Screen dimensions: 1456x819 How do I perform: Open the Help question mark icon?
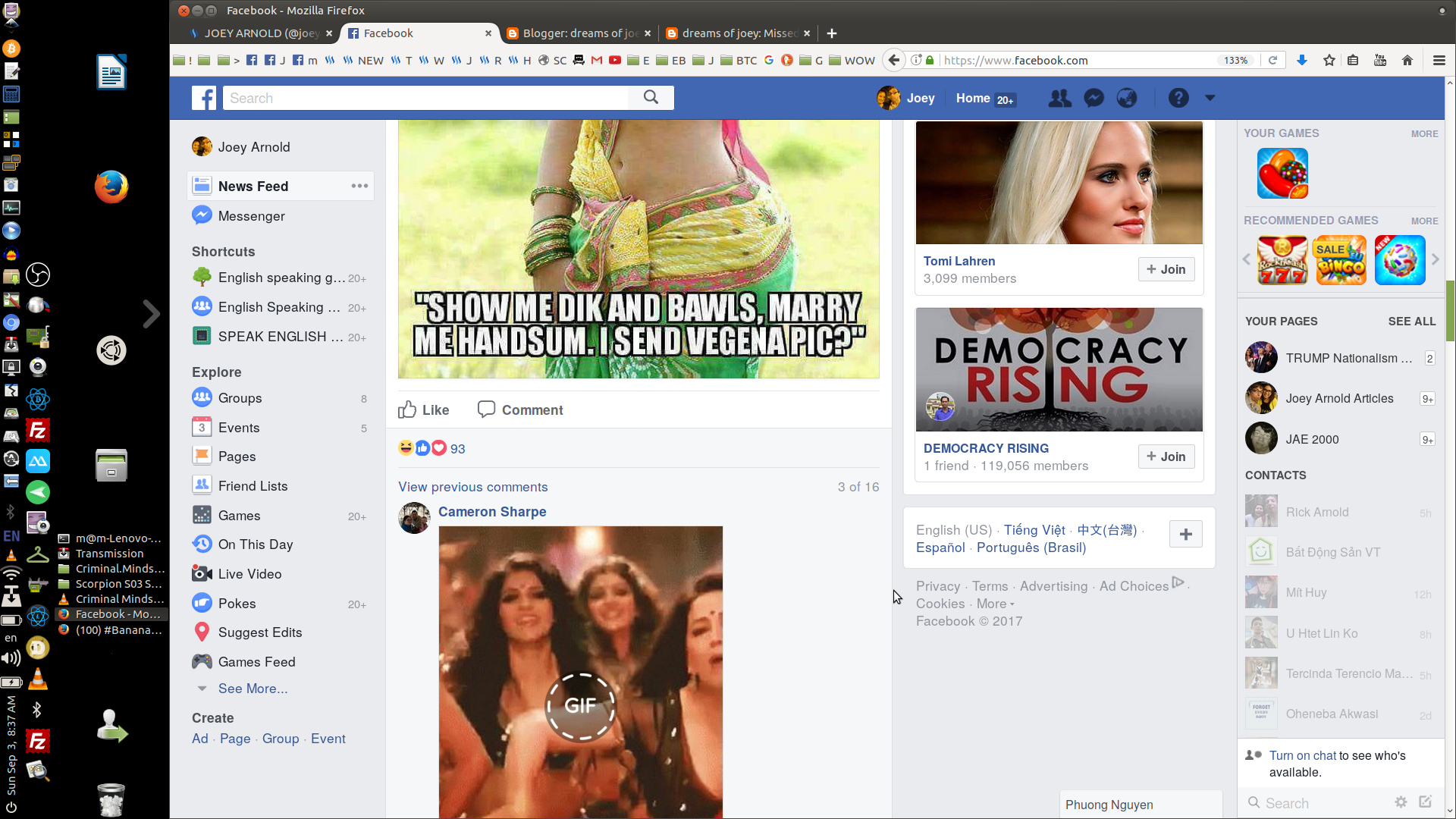[x=1178, y=98]
